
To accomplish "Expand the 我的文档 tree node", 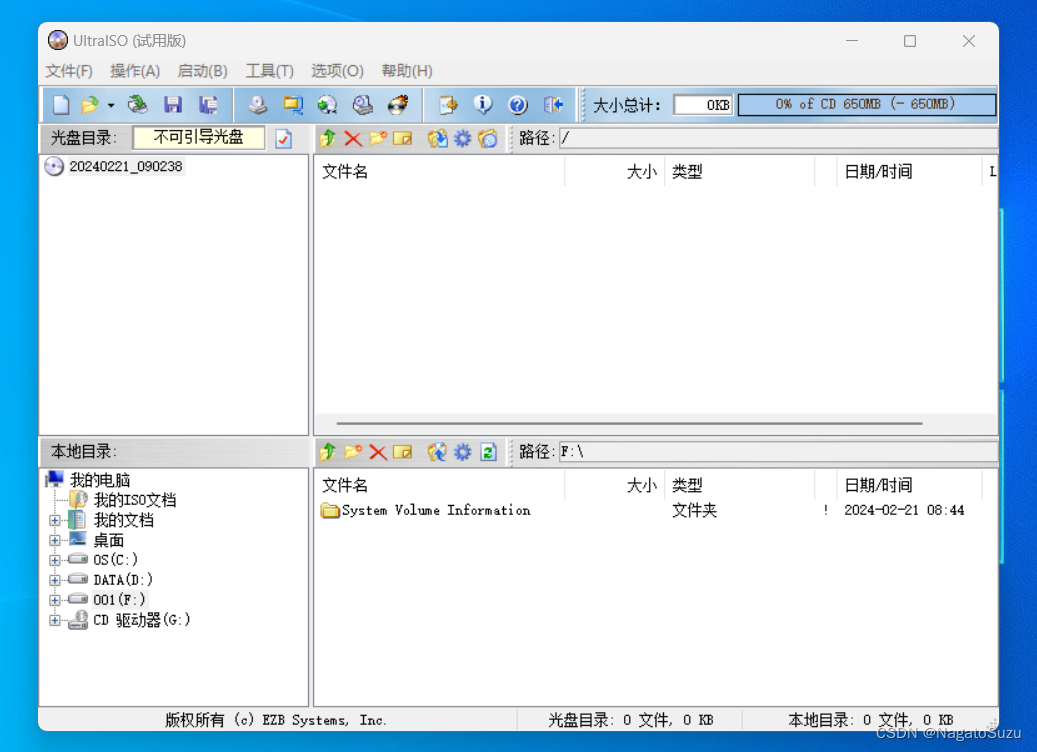I will (x=55, y=521).
